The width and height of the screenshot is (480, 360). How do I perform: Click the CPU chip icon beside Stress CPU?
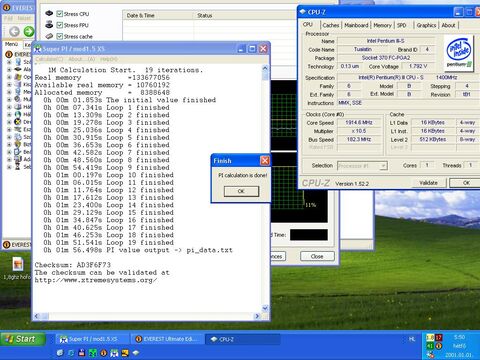[x=49, y=13]
